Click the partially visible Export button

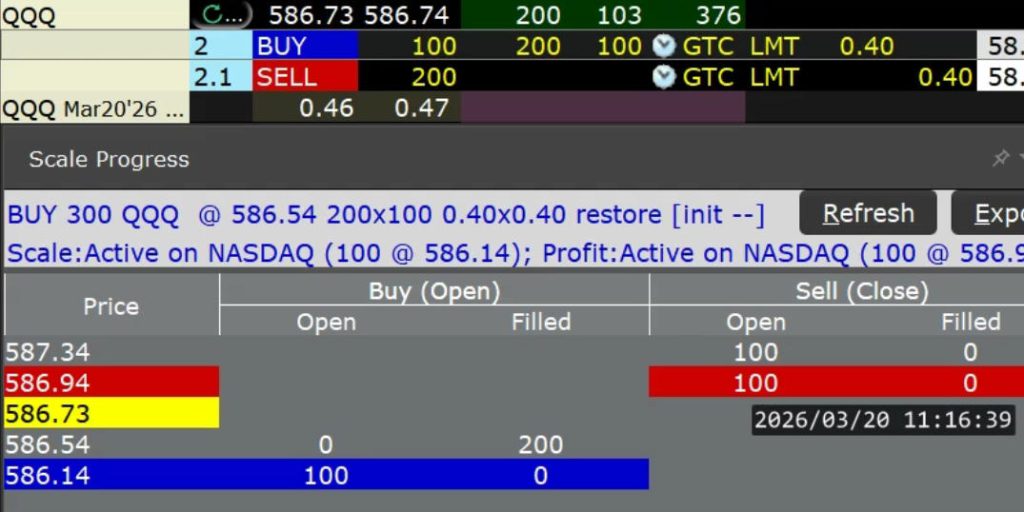pyautogui.click(x=990, y=213)
